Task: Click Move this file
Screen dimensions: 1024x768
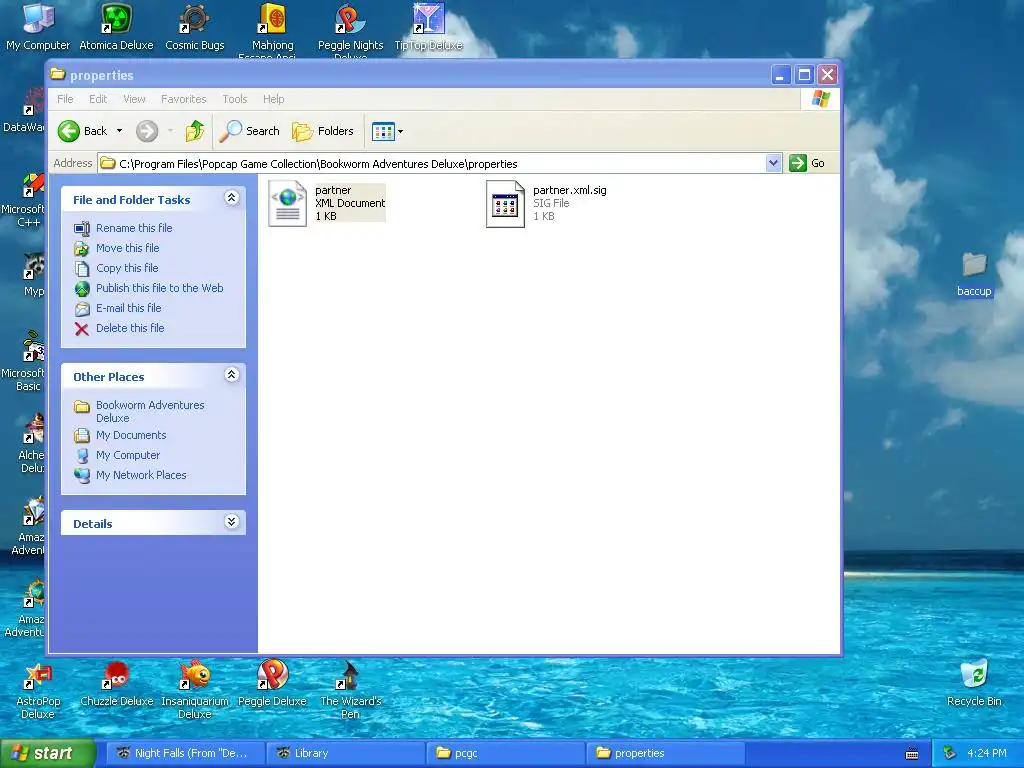Action: click(x=127, y=248)
